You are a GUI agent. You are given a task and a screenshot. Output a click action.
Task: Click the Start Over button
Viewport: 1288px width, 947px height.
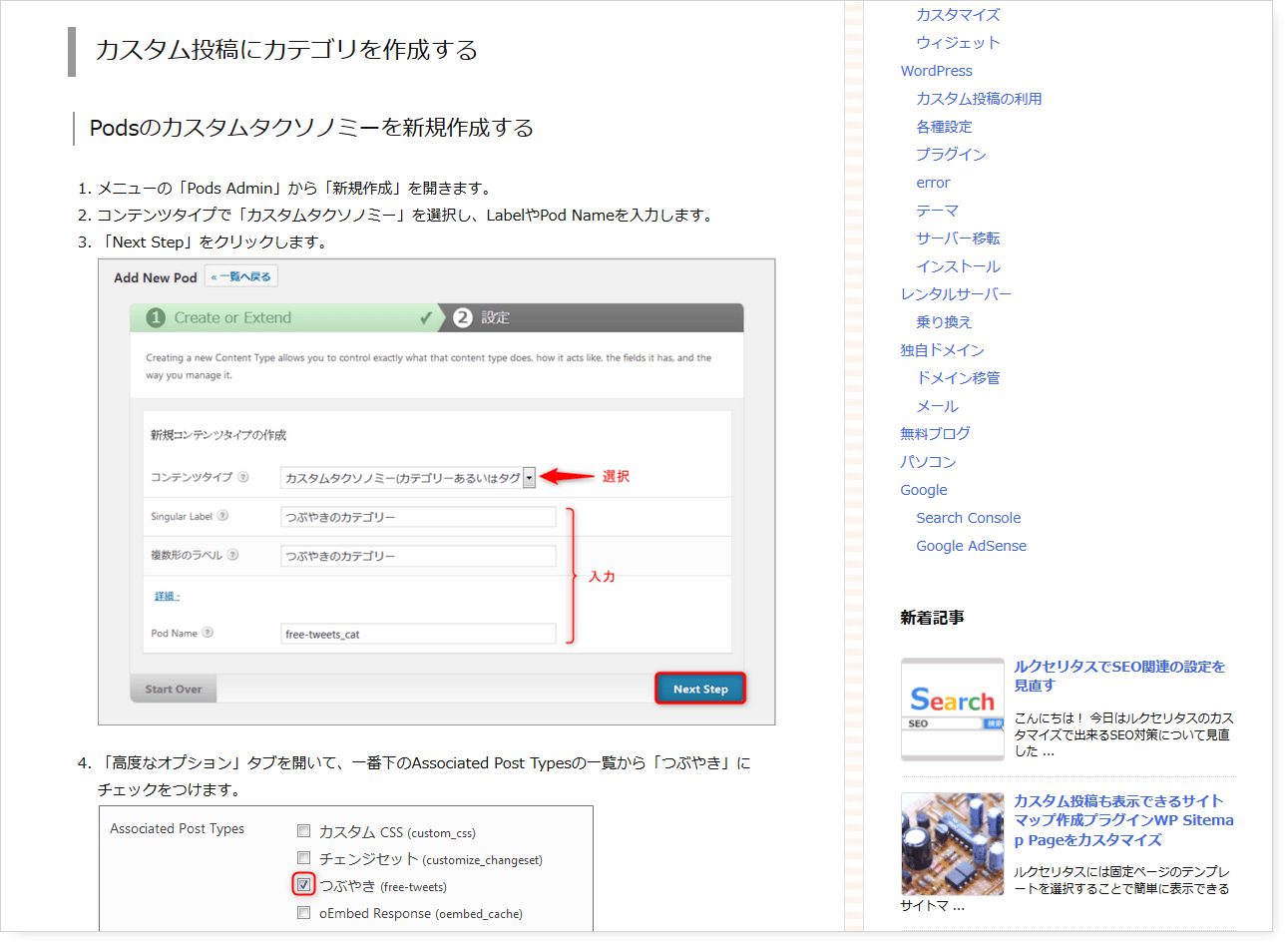coord(174,689)
